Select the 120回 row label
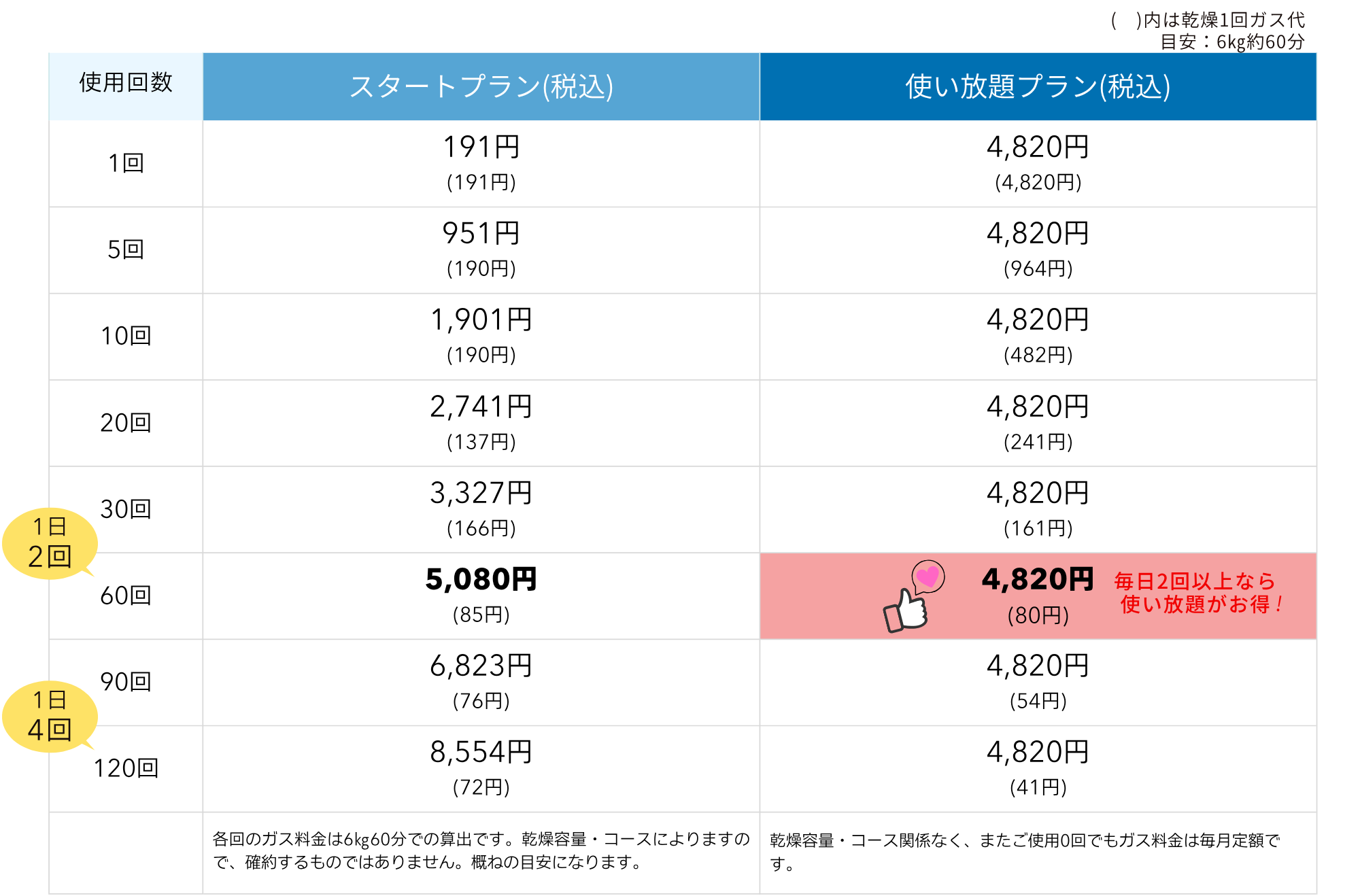The width and height of the screenshot is (1360, 896). [126, 768]
